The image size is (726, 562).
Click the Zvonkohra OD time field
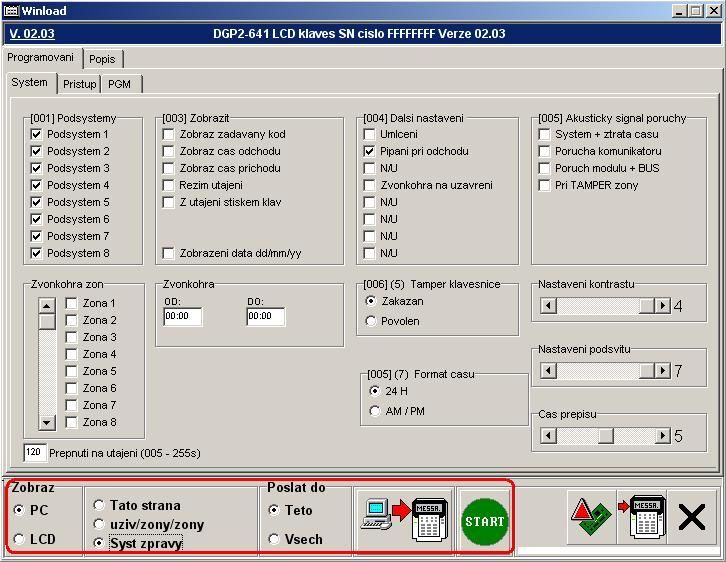(183, 317)
